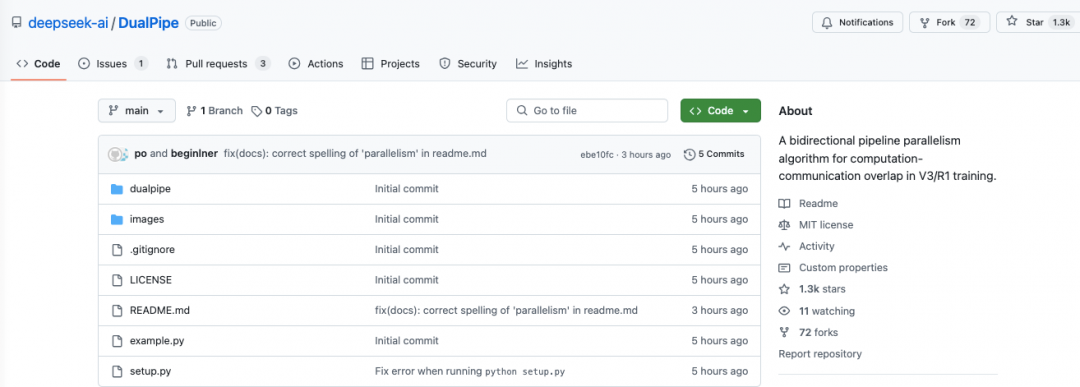Screen dimensions: 1080x387
Task: Star the DualPipe repository
Action: [1038, 22]
